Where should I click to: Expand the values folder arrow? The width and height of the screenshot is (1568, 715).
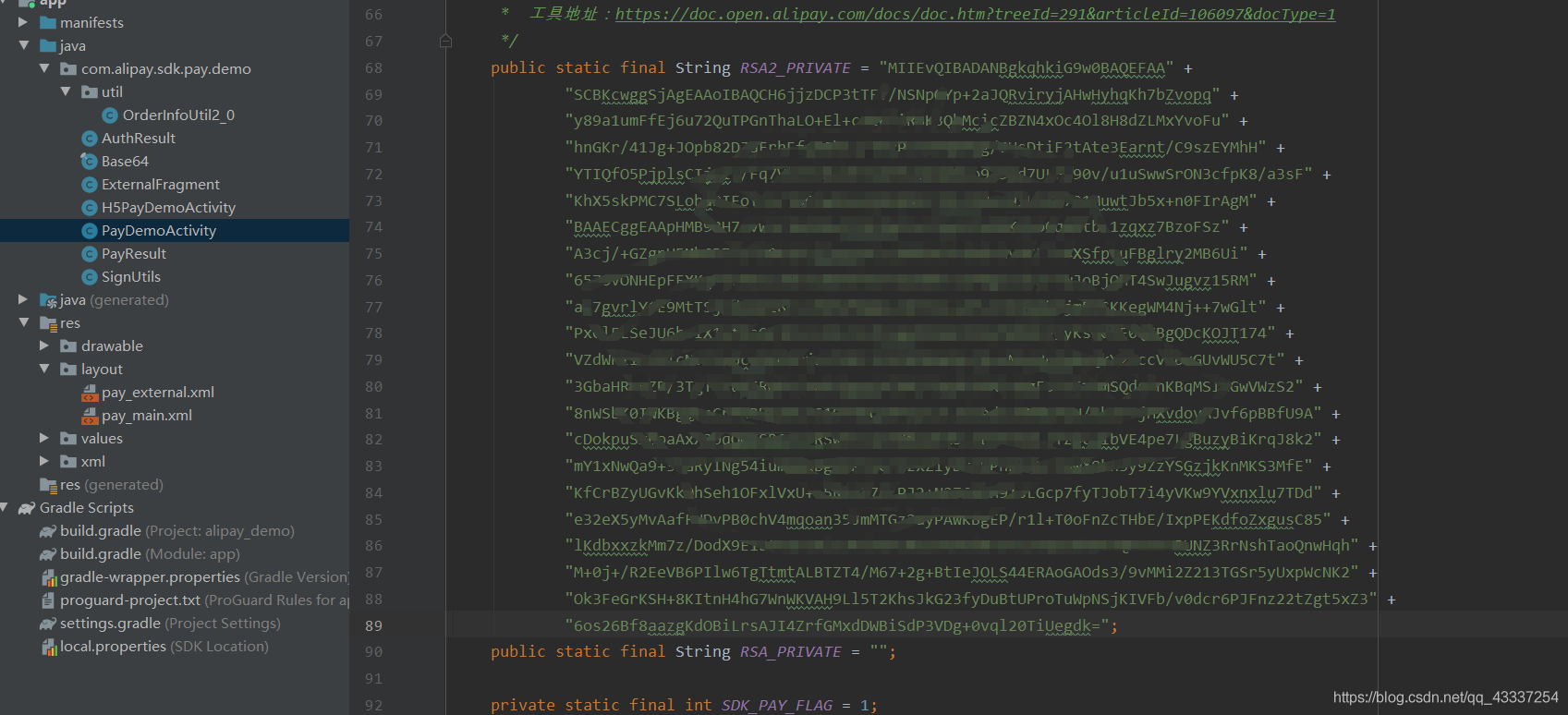point(44,438)
